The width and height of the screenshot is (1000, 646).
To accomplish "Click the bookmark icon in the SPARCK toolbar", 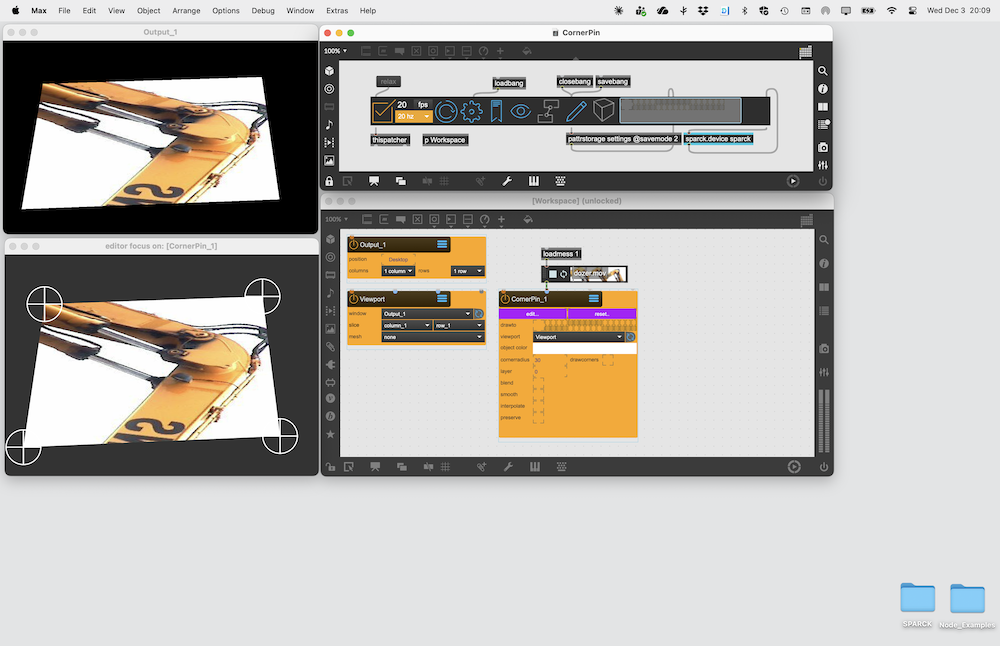I will (x=496, y=111).
